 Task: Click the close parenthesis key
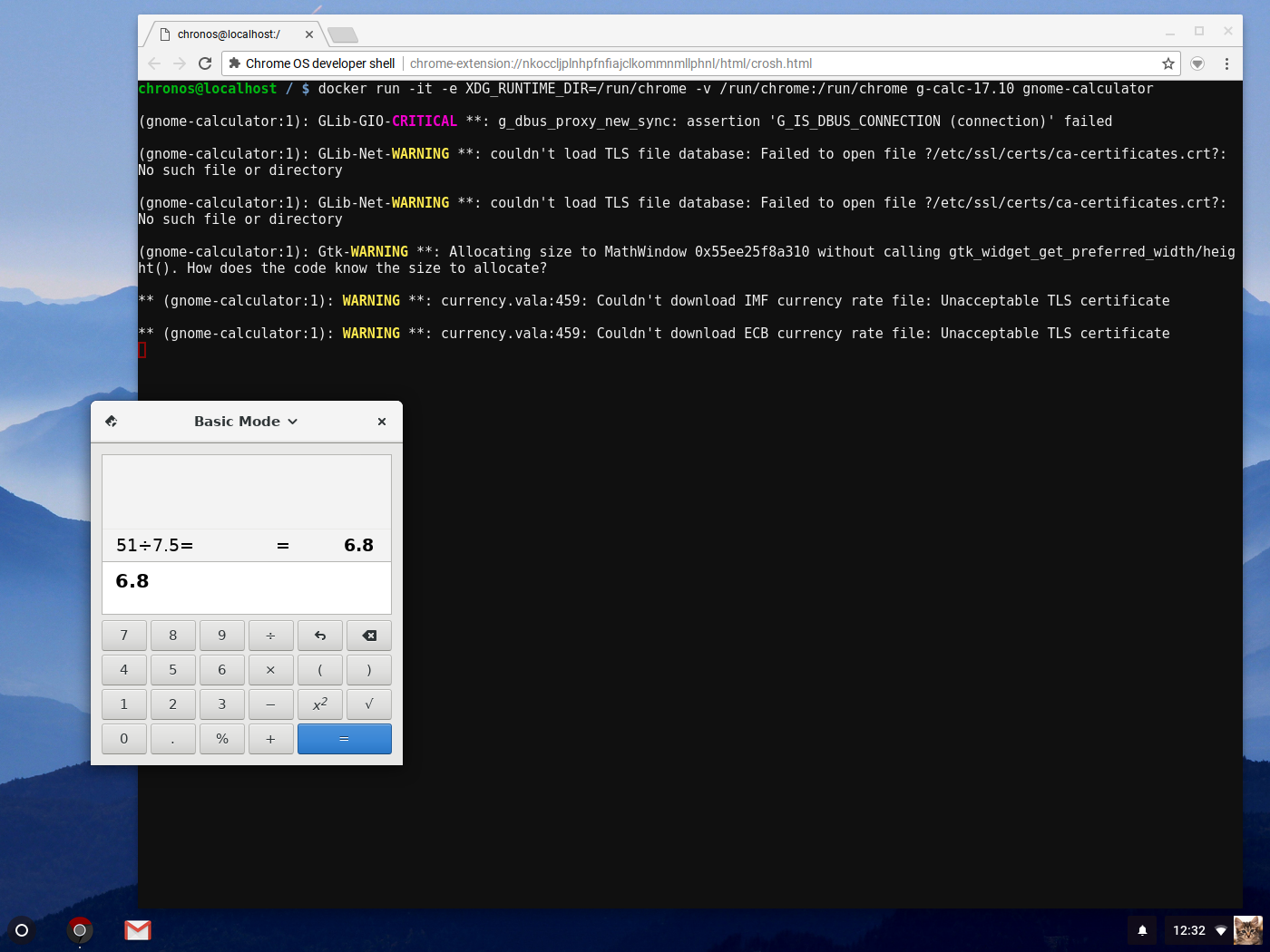point(369,670)
